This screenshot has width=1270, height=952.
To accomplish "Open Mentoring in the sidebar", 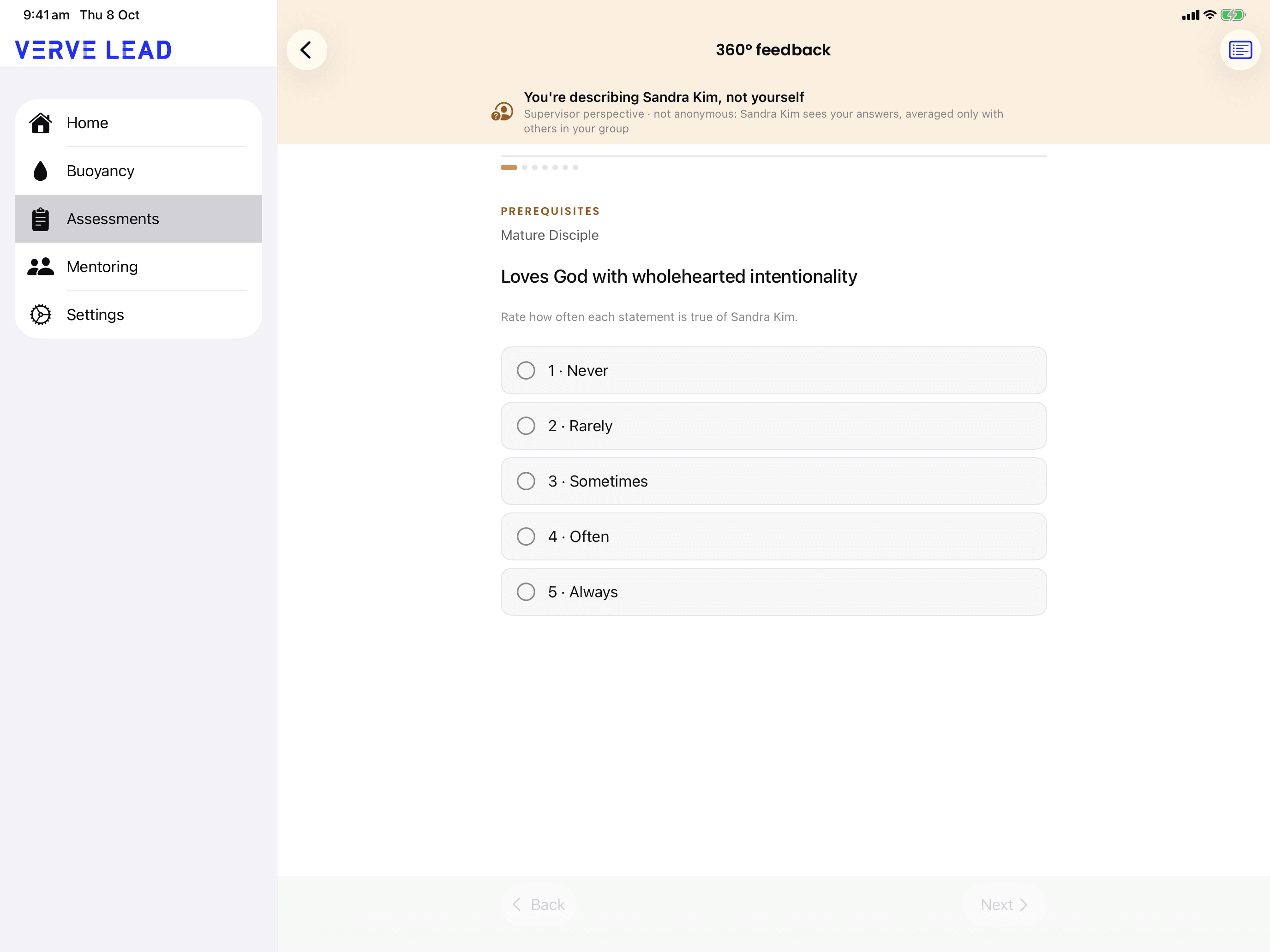I will pyautogui.click(x=138, y=267).
